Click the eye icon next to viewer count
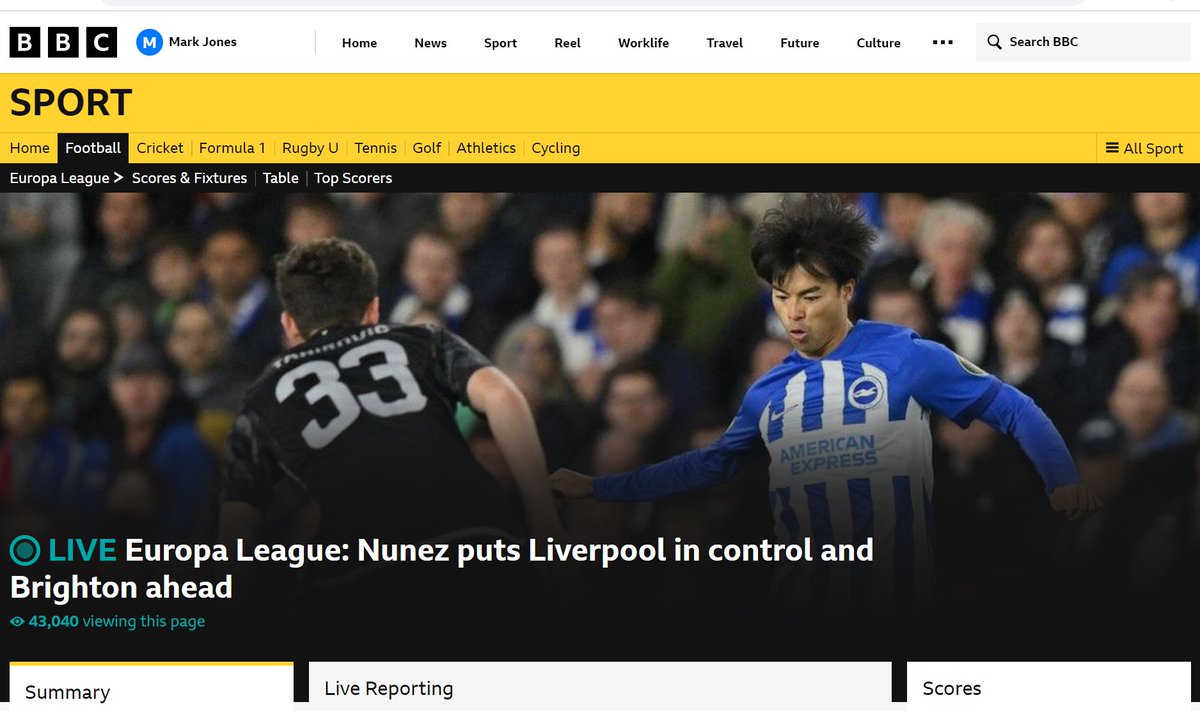This screenshot has height=711, width=1200. pos(15,621)
